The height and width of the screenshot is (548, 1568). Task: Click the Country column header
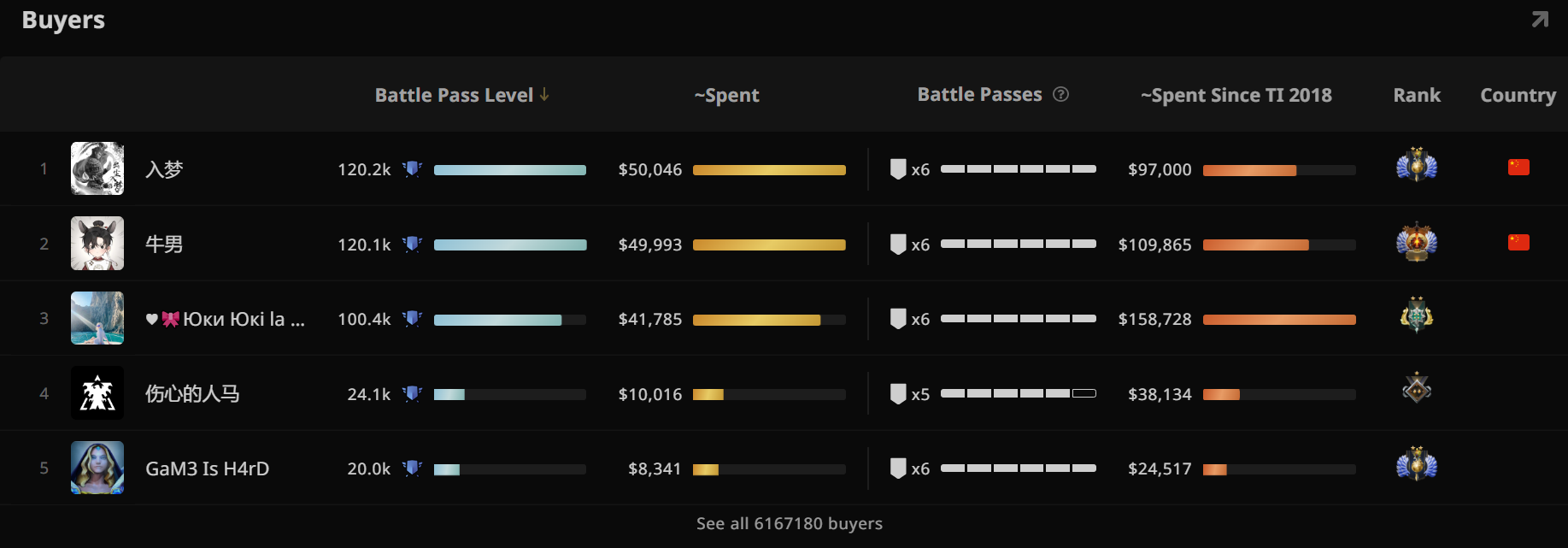point(1518,95)
